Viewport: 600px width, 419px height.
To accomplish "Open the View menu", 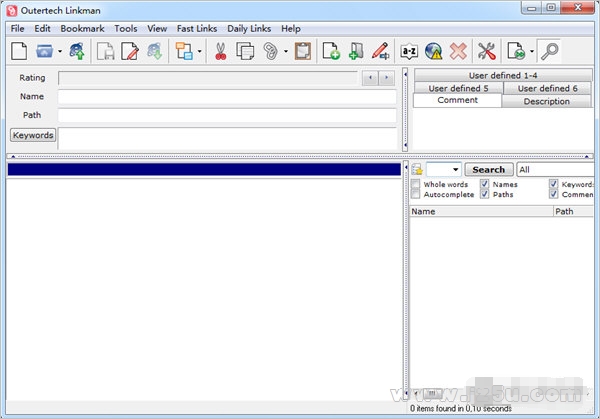I will 157,29.
